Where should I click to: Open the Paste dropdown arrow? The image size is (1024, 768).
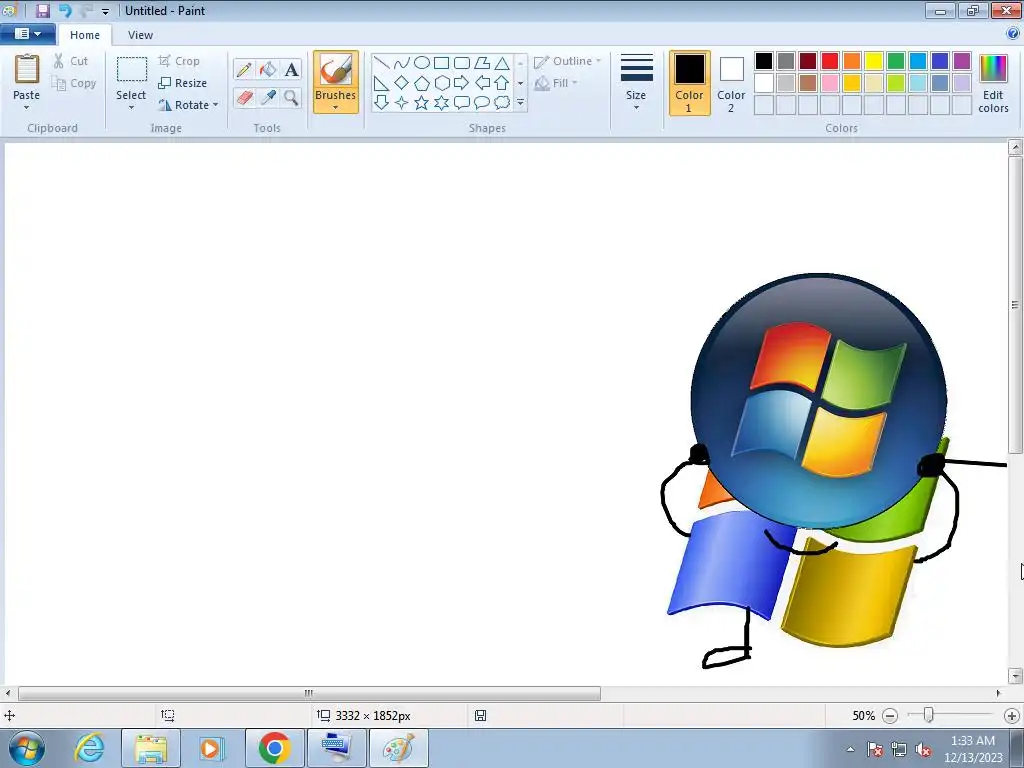(x=26, y=108)
